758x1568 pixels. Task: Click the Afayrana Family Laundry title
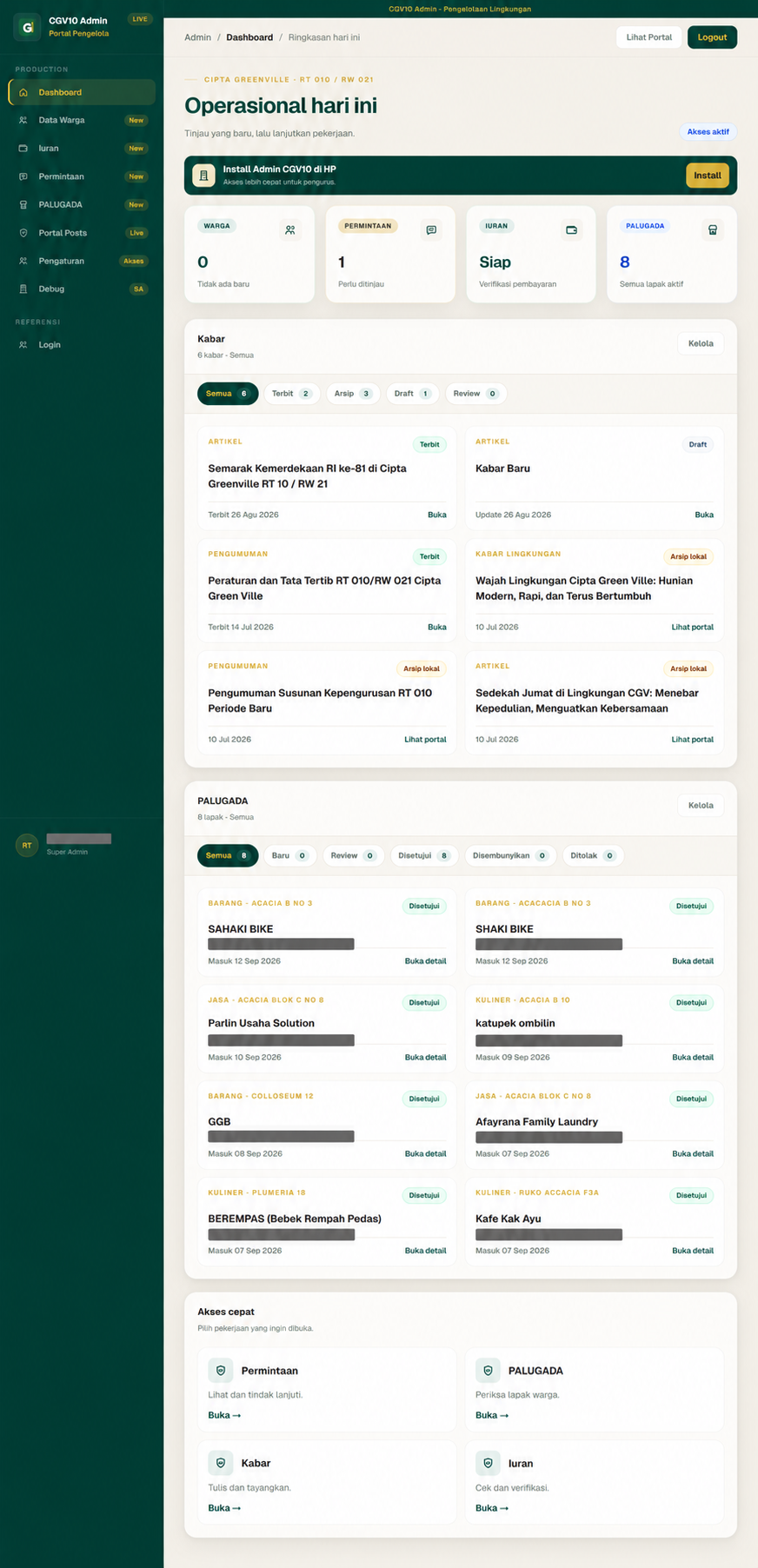tap(536, 1122)
